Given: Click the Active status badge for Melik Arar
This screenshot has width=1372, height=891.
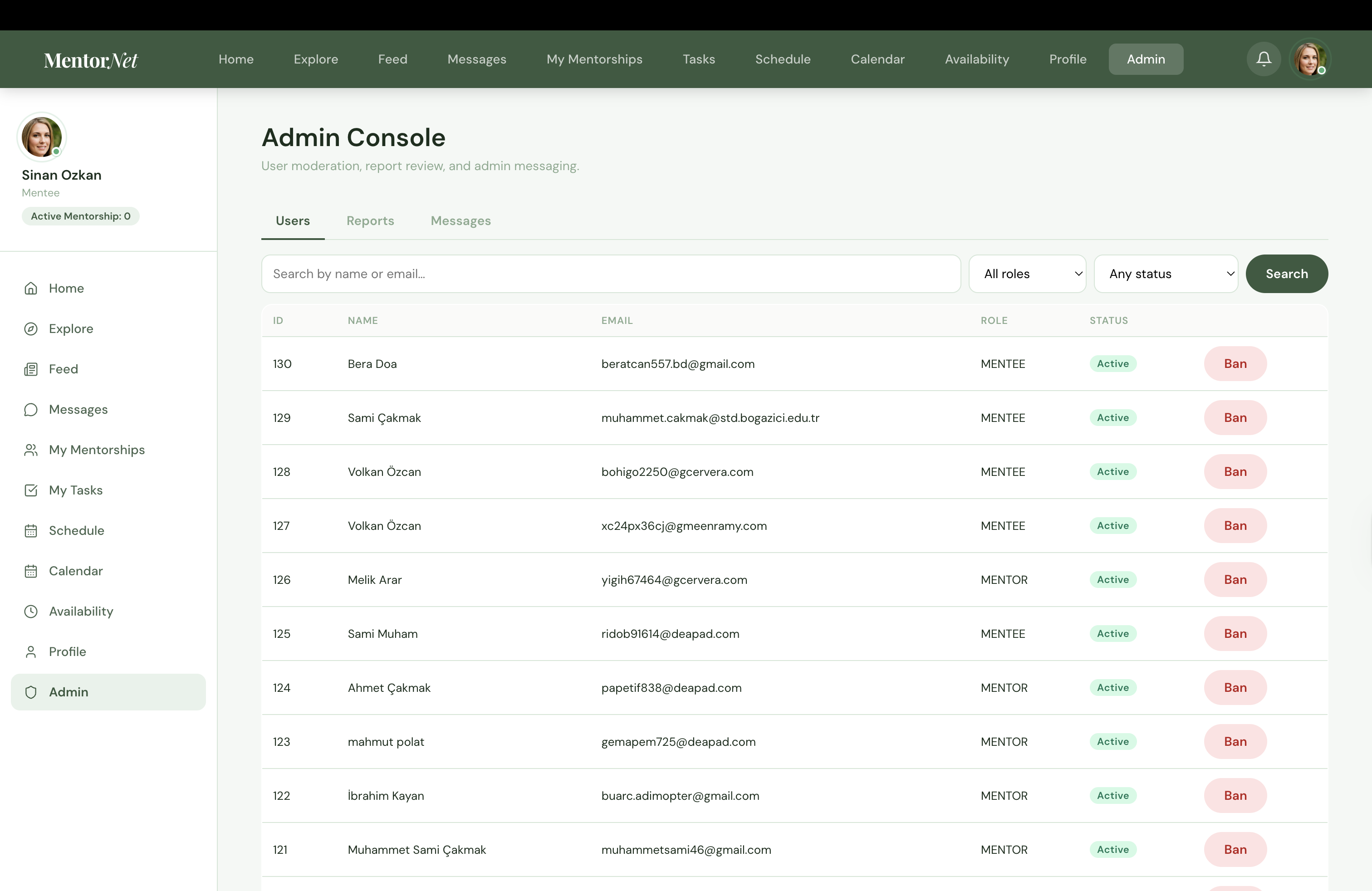Looking at the screenshot, I should (x=1112, y=580).
